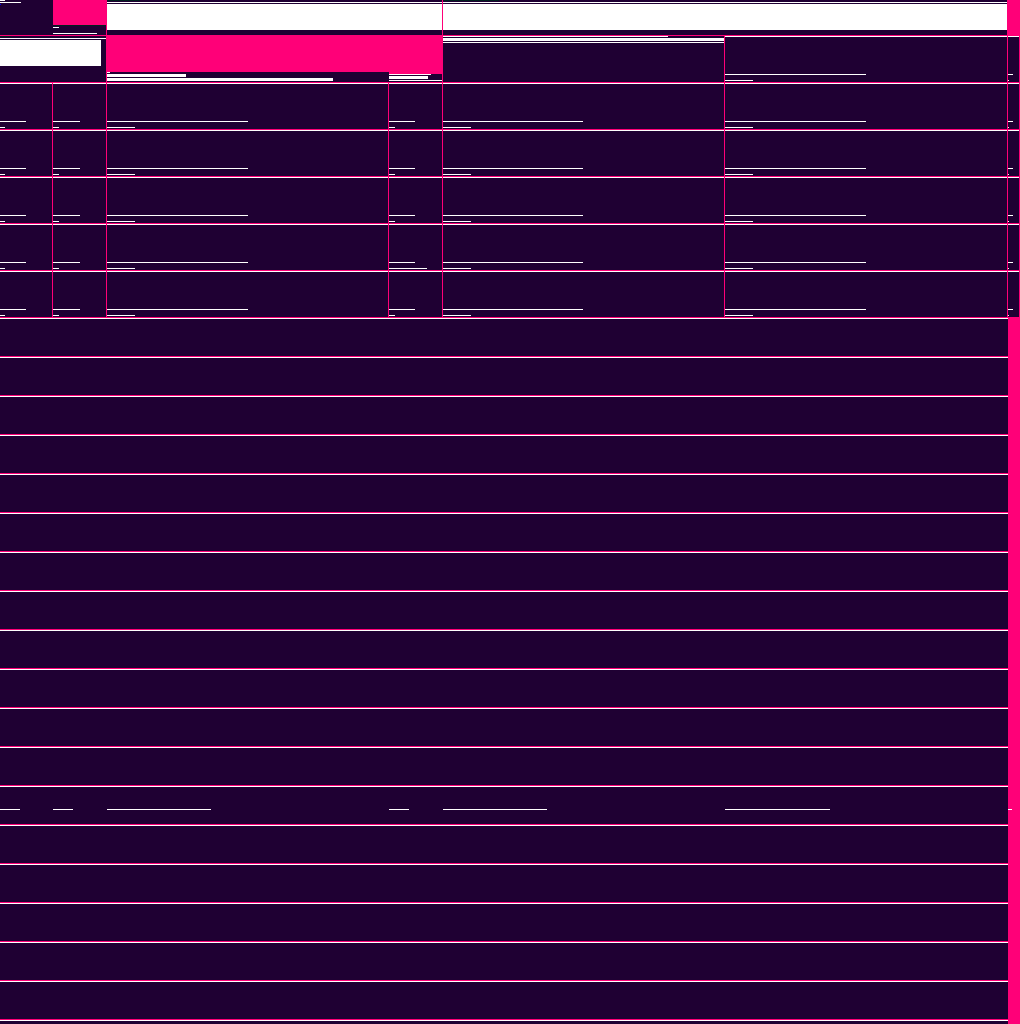This screenshot has width=1020, height=1024.
Task: Select the first full-width empty row below grid
Action: [503, 338]
